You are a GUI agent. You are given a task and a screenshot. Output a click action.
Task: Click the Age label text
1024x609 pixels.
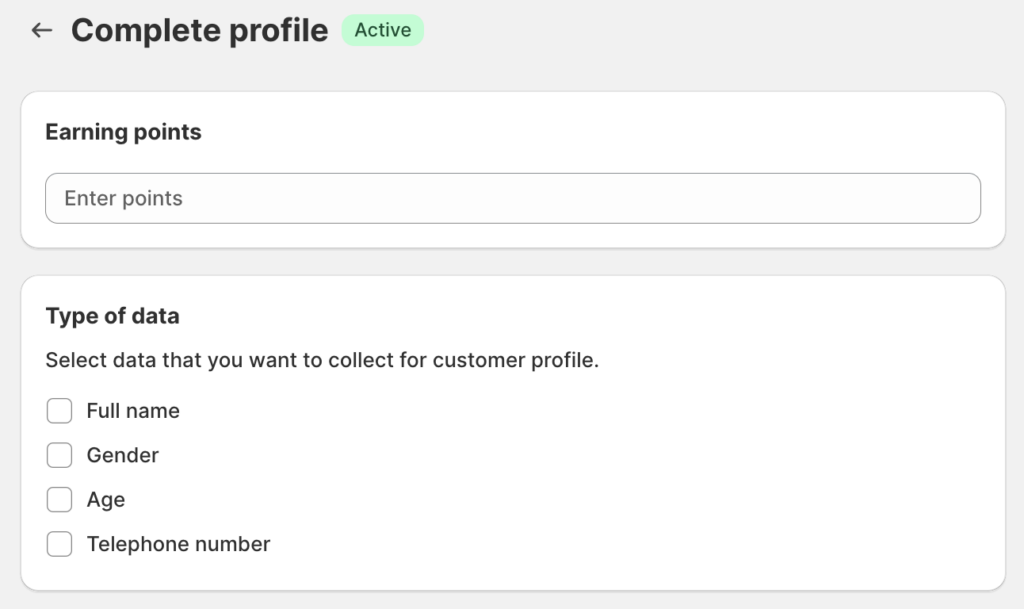point(106,500)
